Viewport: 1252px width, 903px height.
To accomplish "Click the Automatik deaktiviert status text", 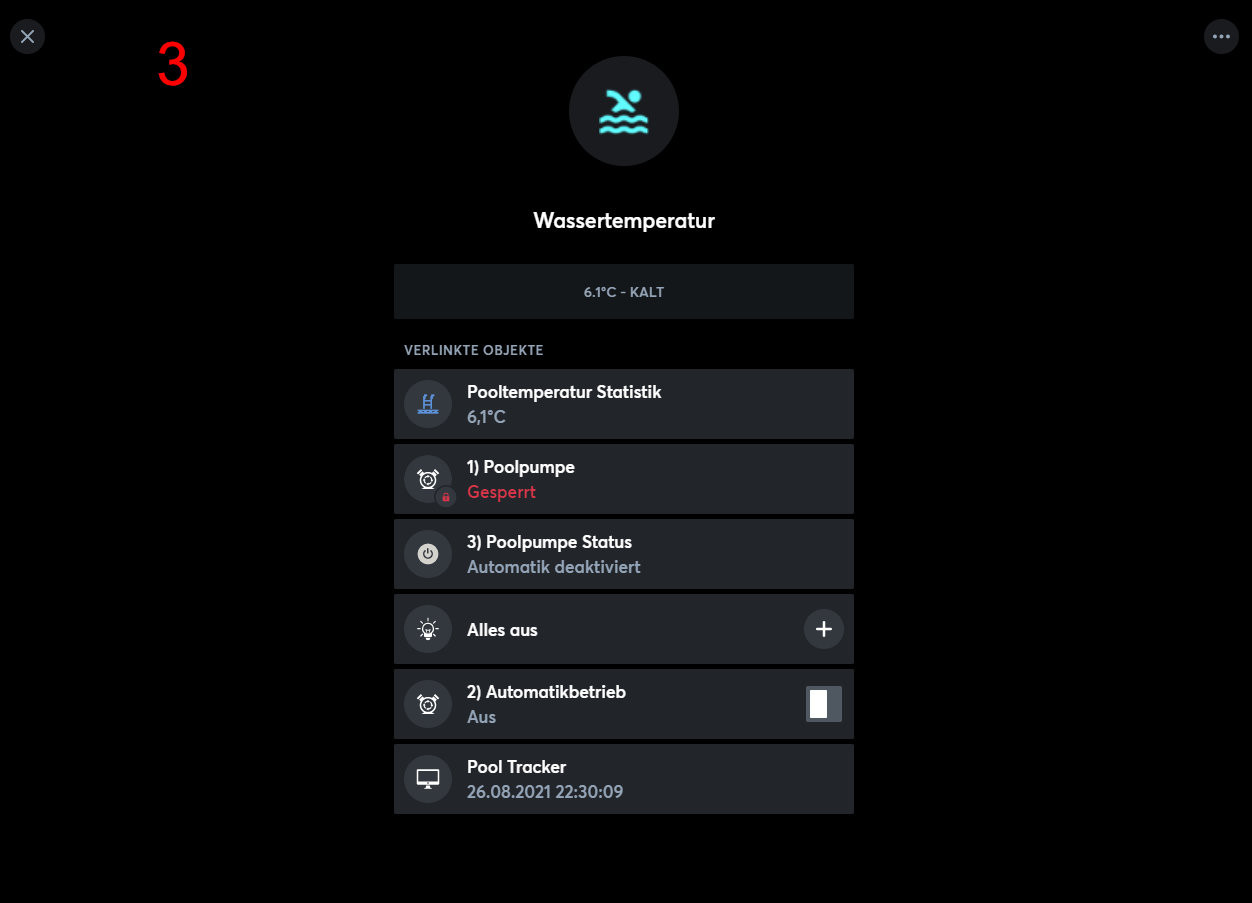I will [x=553, y=567].
